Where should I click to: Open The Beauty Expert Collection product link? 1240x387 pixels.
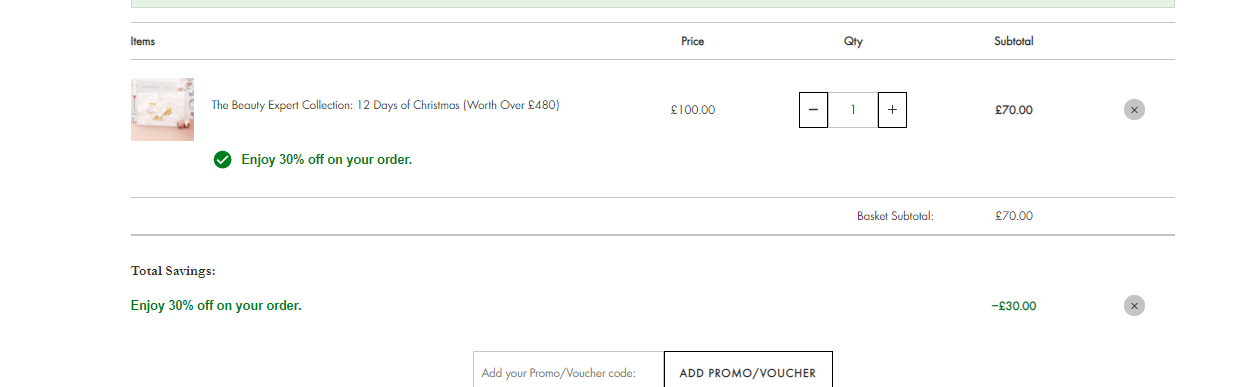(385, 105)
